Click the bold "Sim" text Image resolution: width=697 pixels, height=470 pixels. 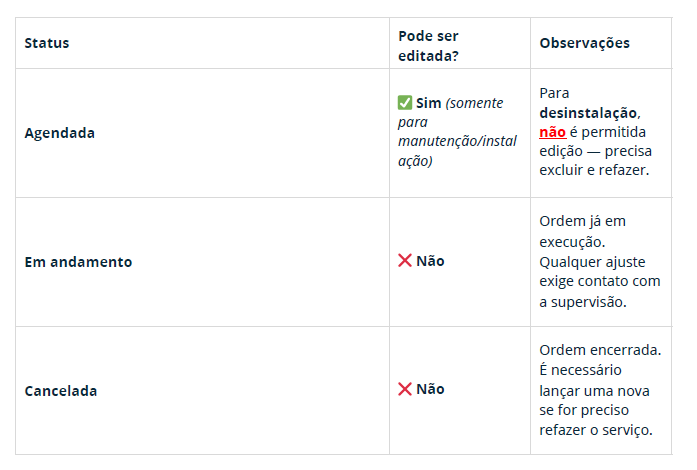(x=428, y=103)
